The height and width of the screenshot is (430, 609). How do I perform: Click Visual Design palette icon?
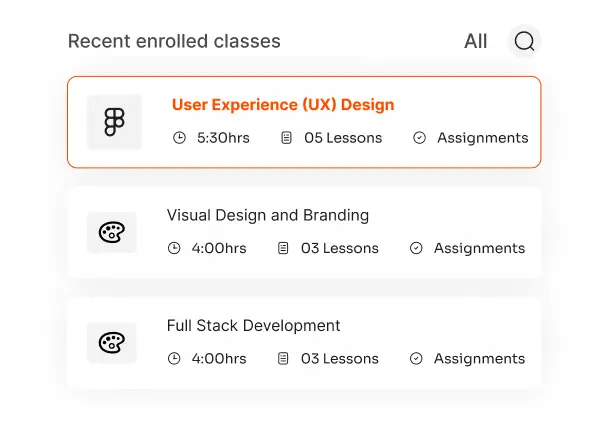click(111, 233)
